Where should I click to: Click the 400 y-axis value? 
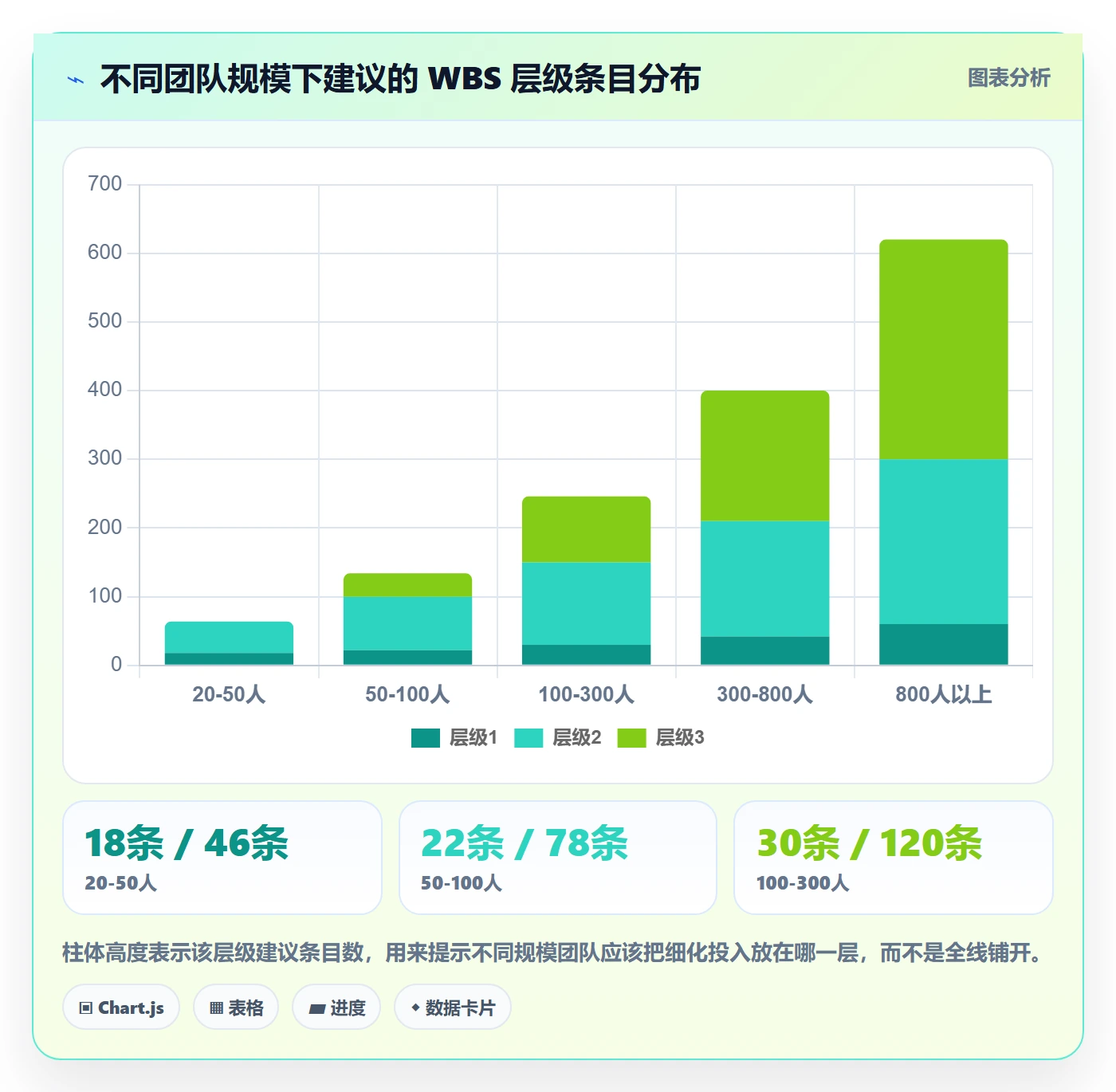click(104, 390)
